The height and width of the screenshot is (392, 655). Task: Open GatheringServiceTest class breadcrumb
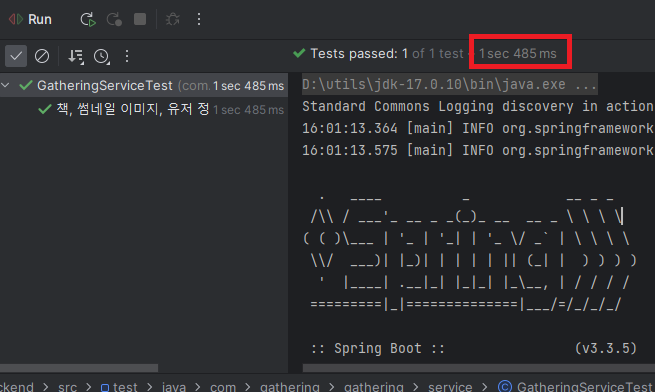click(x=576, y=387)
